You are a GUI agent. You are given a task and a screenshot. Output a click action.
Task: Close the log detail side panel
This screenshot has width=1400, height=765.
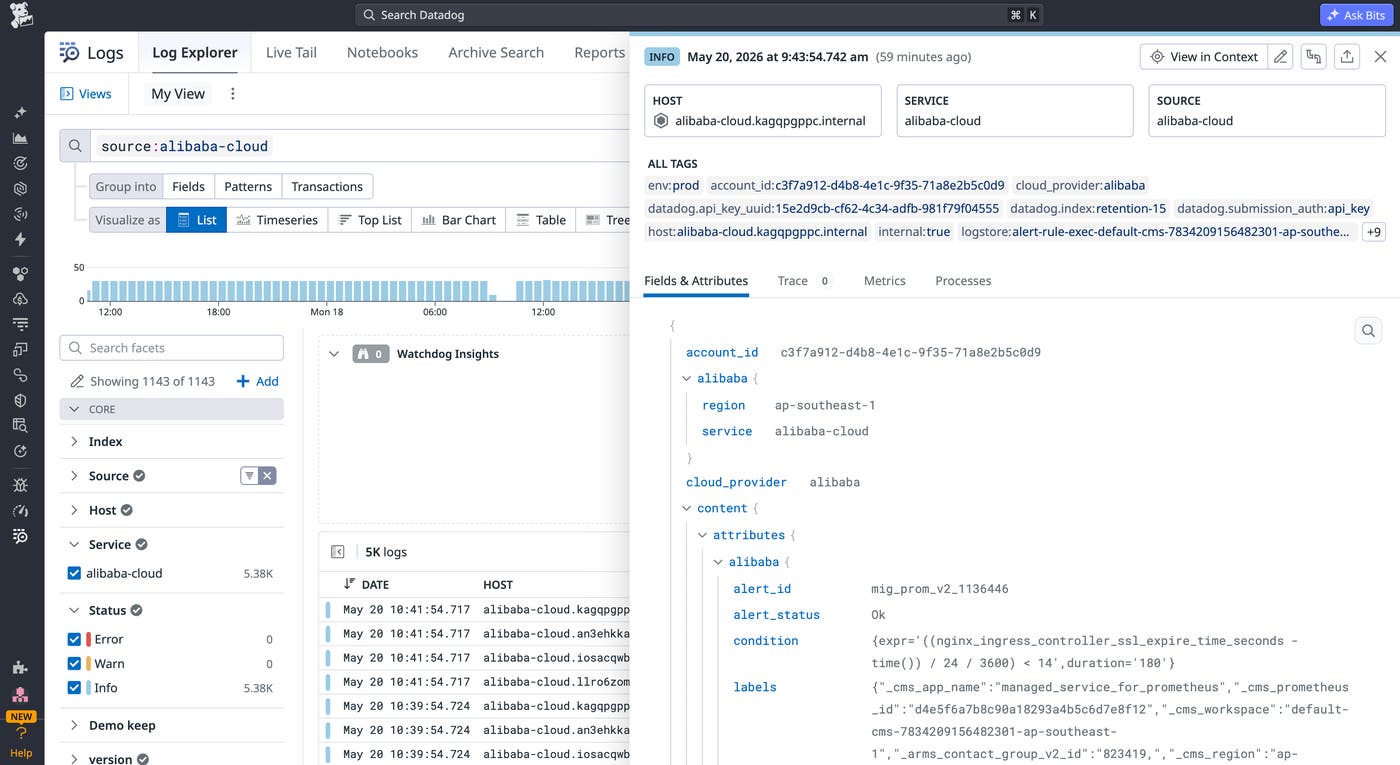coord(1381,57)
